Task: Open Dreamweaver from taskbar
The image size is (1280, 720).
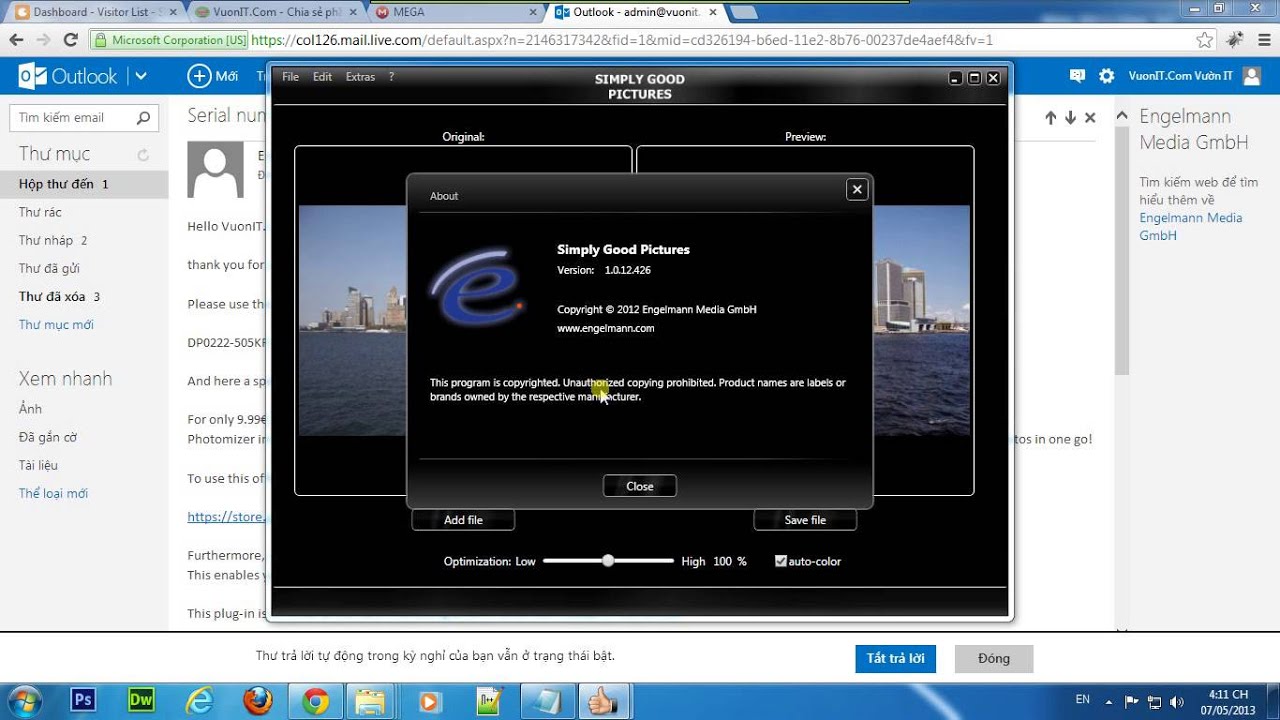Action: click(x=141, y=701)
